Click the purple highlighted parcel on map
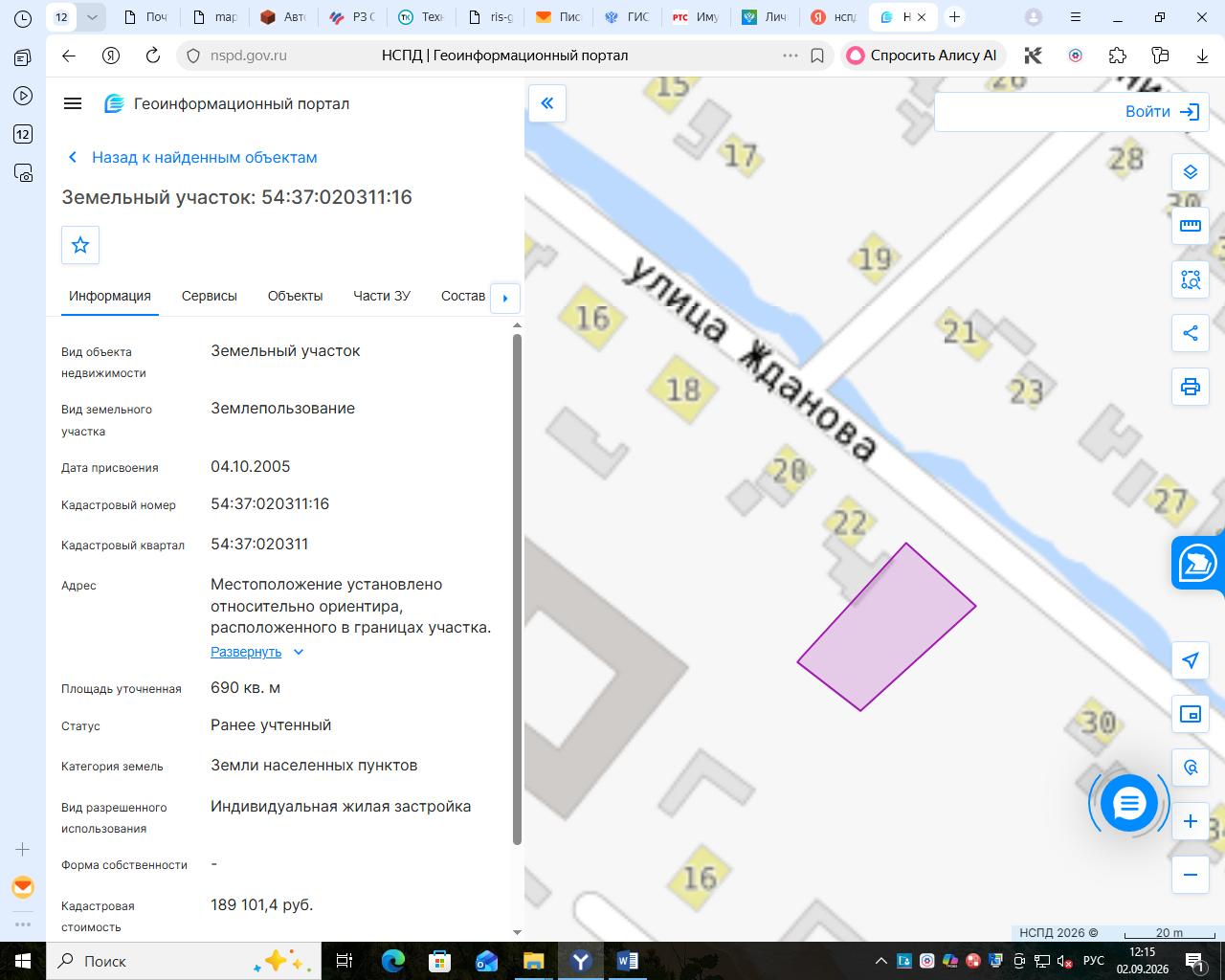The width and height of the screenshot is (1225, 980). 886,627
